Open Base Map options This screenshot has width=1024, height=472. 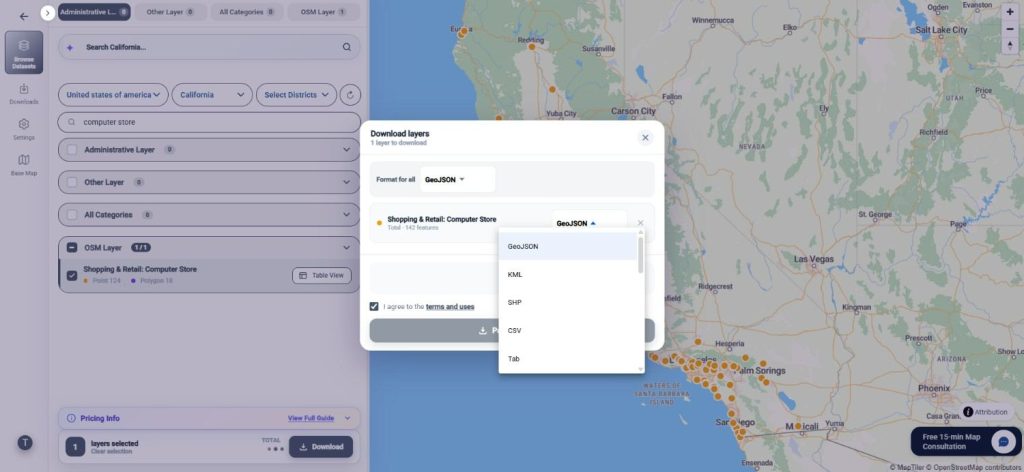click(x=24, y=165)
